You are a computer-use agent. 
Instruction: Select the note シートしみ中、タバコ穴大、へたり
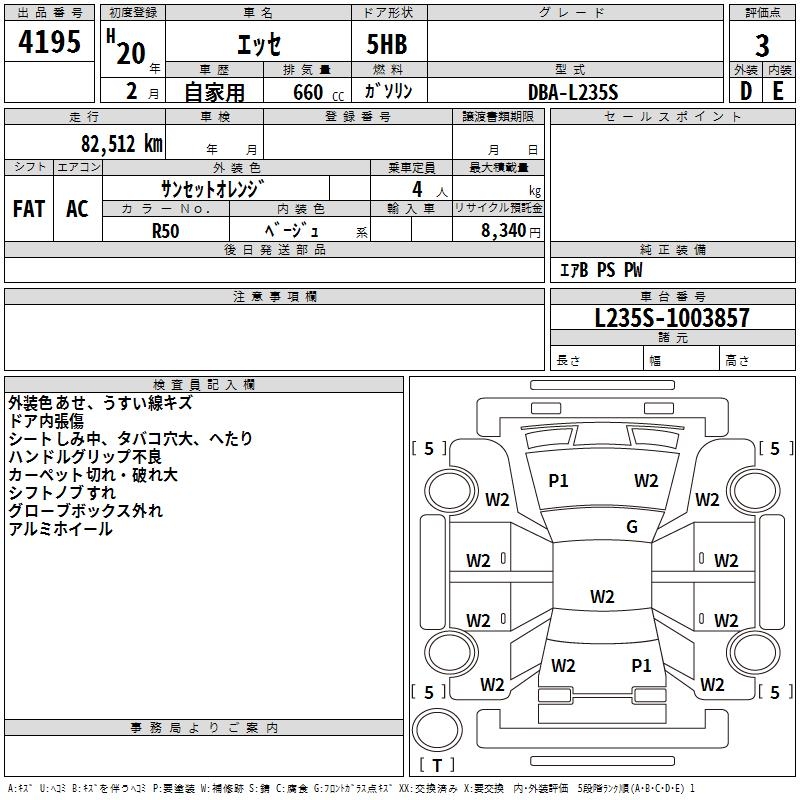[x=131, y=439]
